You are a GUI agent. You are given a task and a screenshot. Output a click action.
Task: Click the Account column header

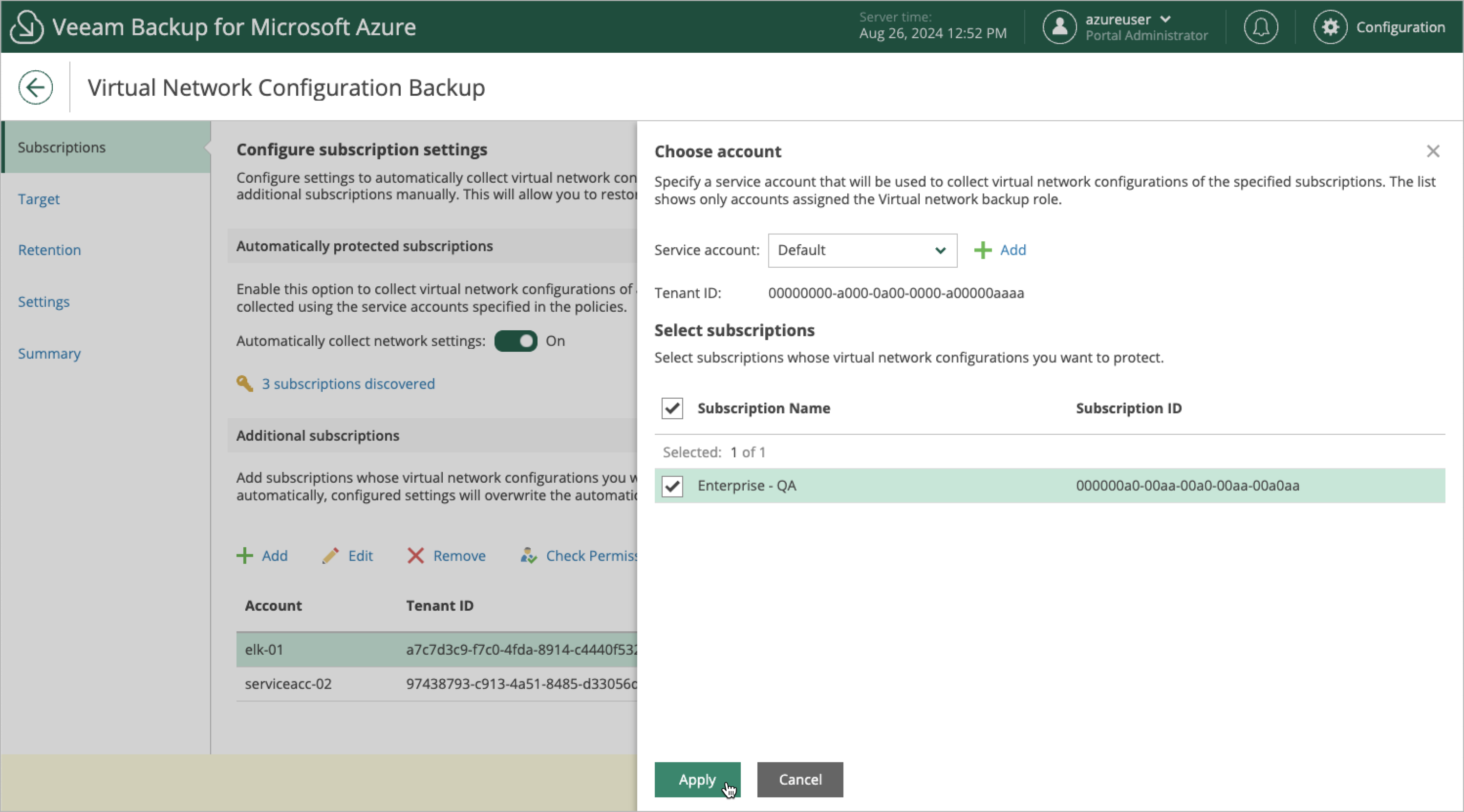tap(273, 606)
